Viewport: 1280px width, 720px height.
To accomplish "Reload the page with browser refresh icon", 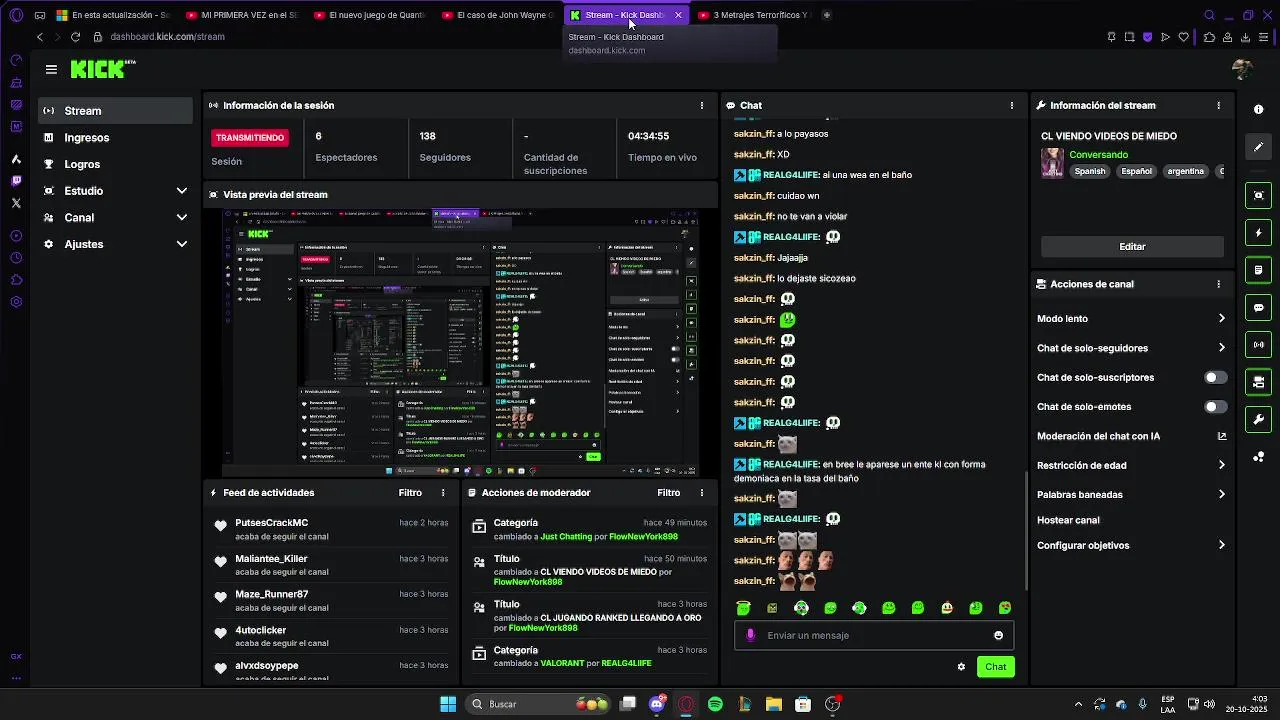I will [75, 37].
